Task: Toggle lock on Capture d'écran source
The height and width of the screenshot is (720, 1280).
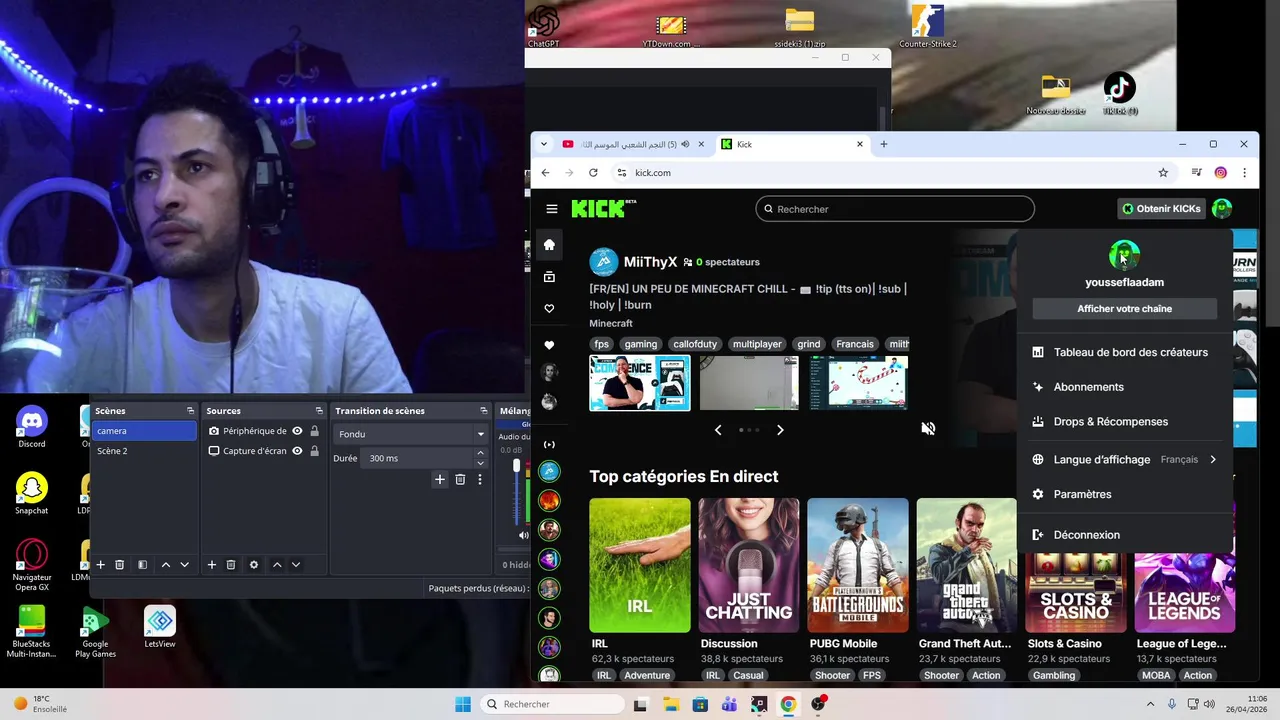Action: point(314,451)
